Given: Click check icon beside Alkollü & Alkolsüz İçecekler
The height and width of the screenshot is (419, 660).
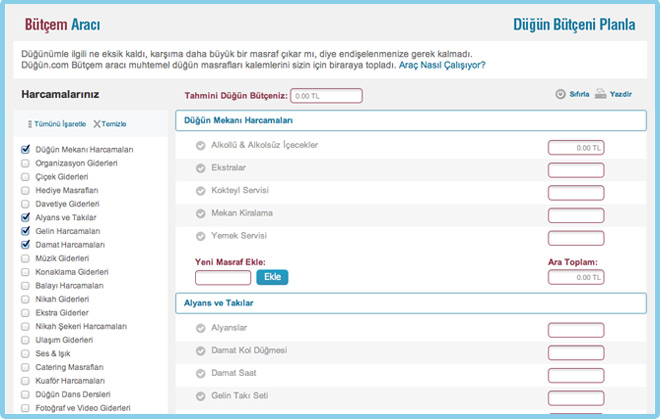Looking at the screenshot, I should [x=201, y=146].
